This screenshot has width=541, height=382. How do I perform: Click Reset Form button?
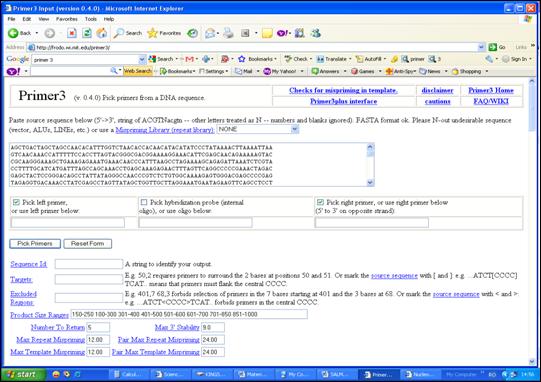(88, 244)
